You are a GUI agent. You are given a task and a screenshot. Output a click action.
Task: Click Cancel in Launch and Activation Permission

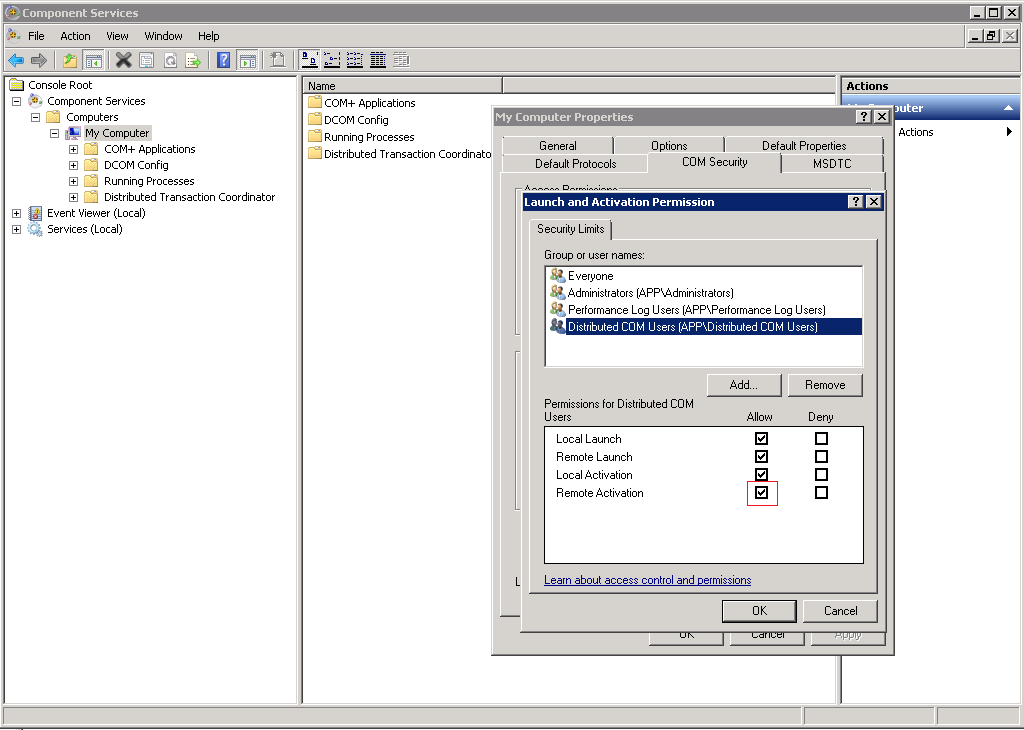click(840, 611)
